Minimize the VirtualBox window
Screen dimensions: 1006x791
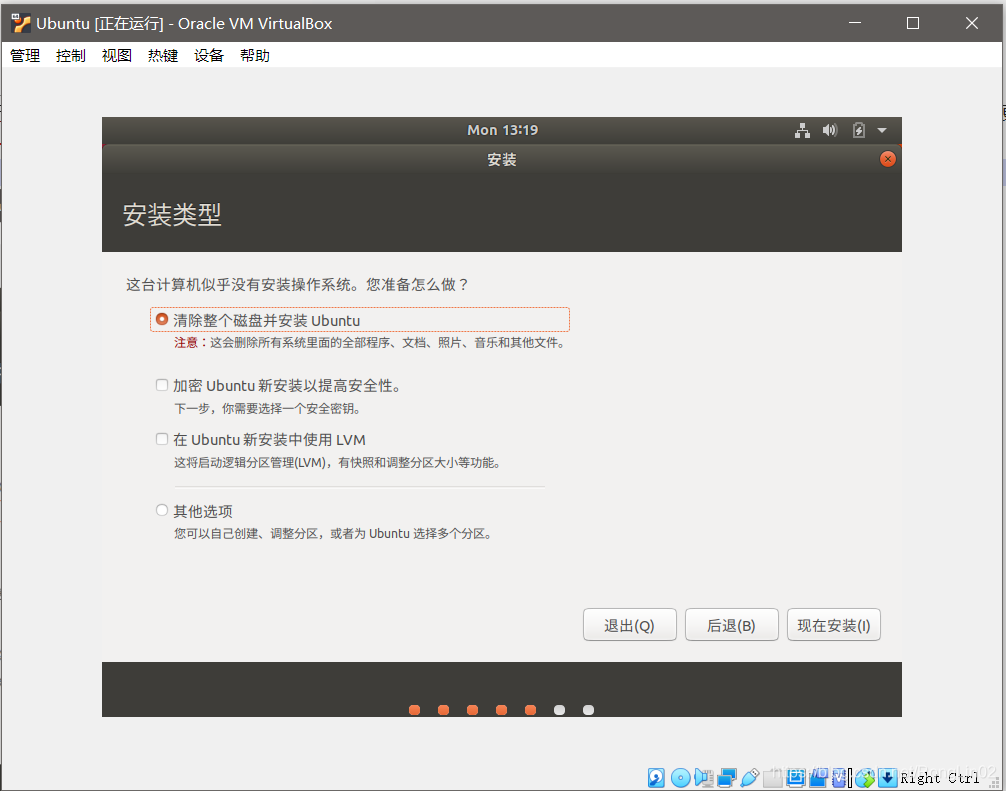click(x=855, y=23)
